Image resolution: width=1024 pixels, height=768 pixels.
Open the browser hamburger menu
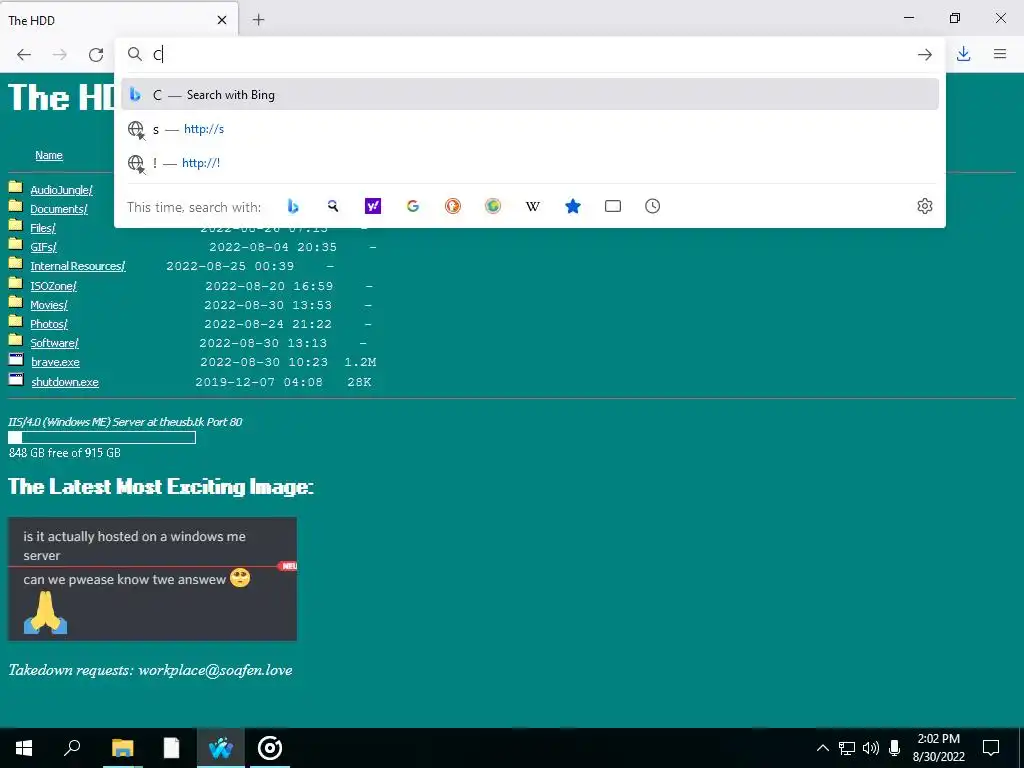[1000, 54]
